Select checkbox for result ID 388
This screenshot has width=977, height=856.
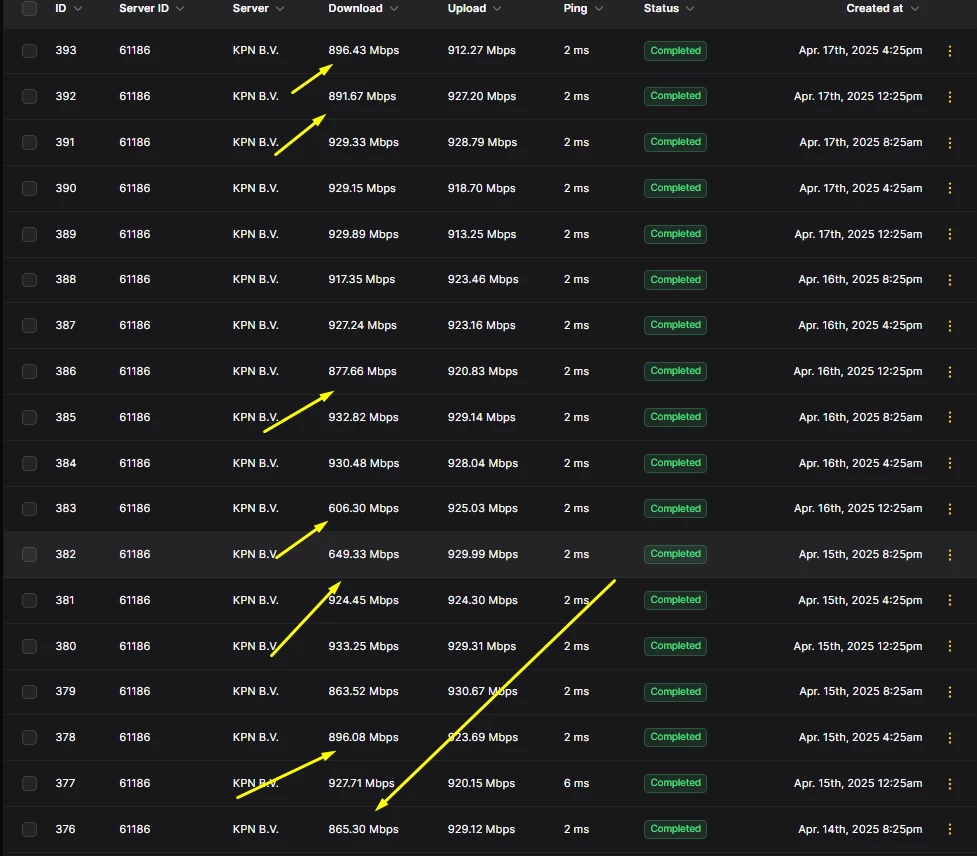click(x=29, y=280)
